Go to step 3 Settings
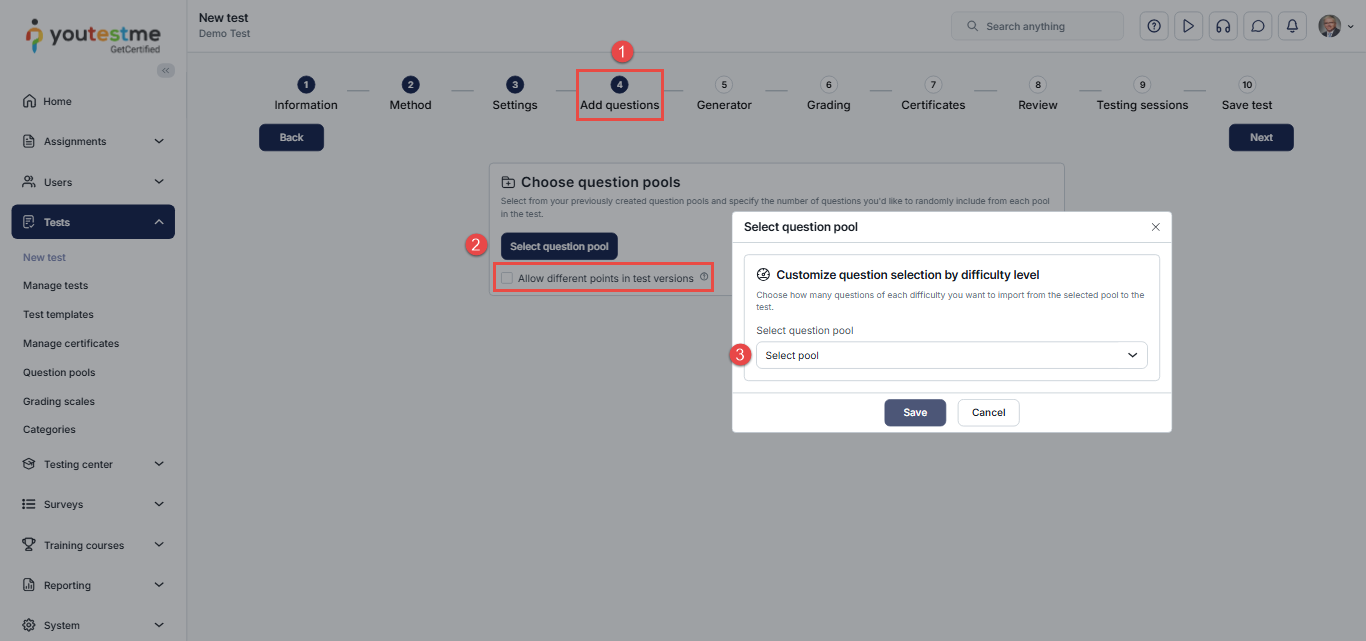The image size is (1366, 641). [515, 94]
